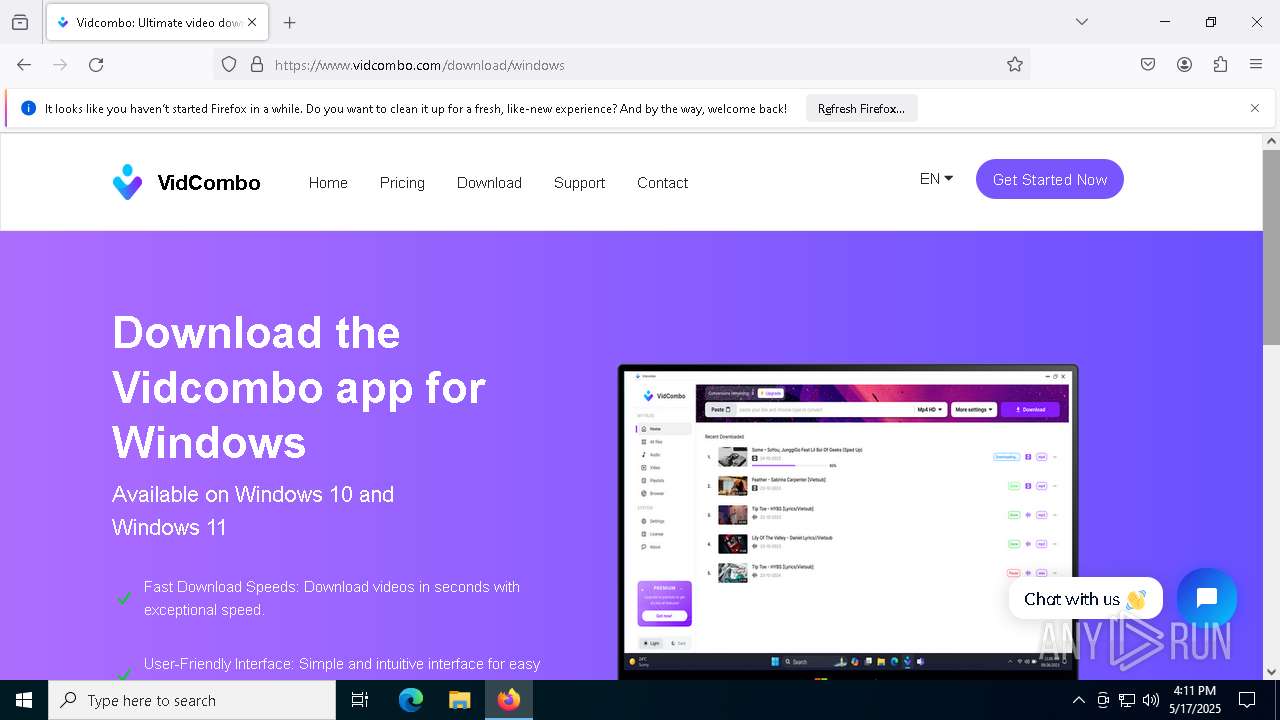Open the Pocket save icon

coord(1148,65)
